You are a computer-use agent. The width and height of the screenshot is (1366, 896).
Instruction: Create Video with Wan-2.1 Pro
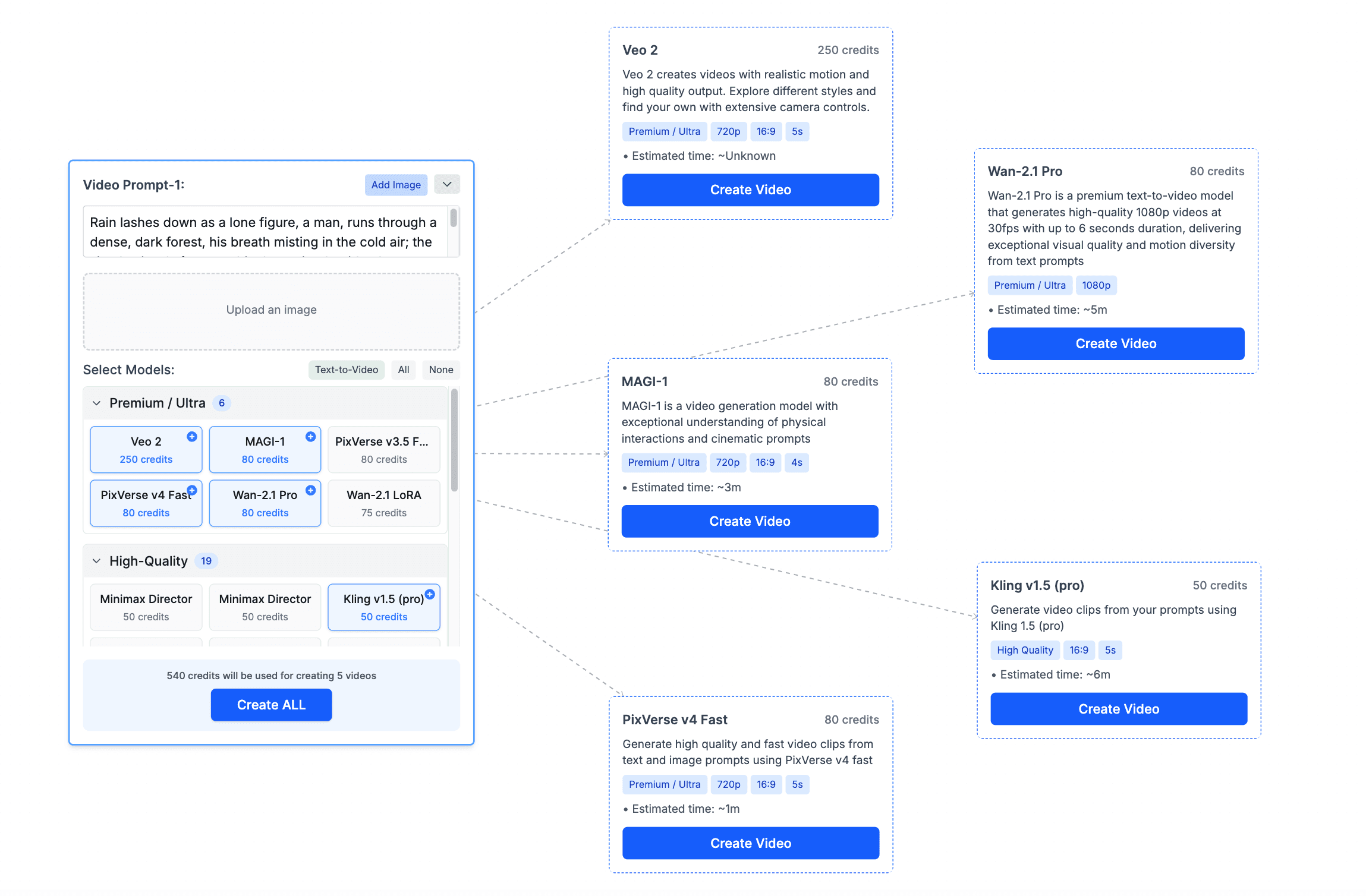pos(1116,344)
